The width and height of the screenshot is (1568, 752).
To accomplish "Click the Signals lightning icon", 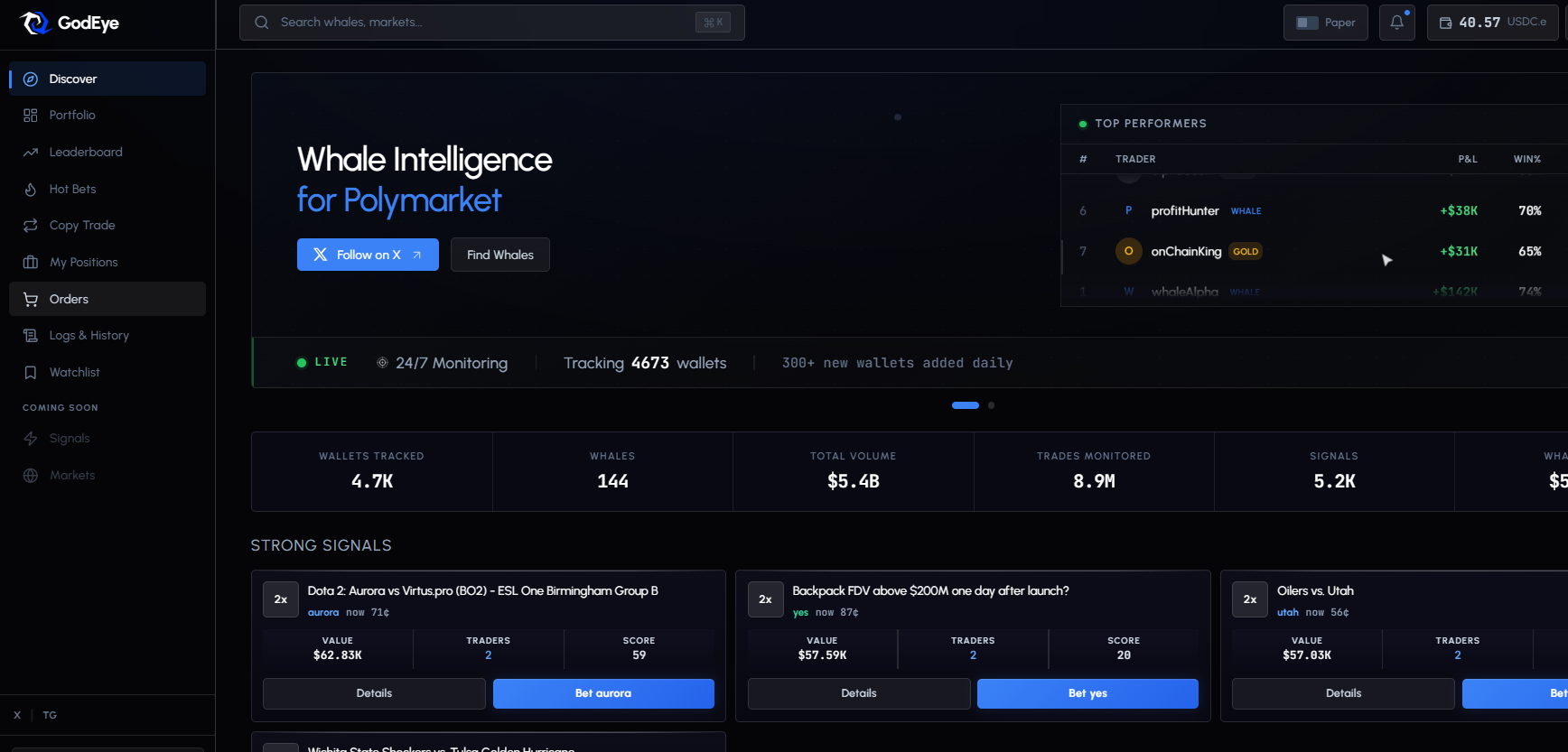I will 31,439.
